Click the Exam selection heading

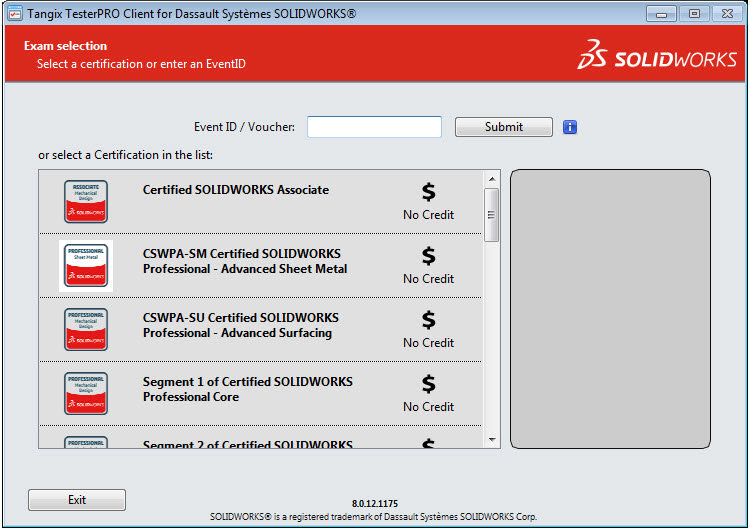pyautogui.click(x=66, y=46)
